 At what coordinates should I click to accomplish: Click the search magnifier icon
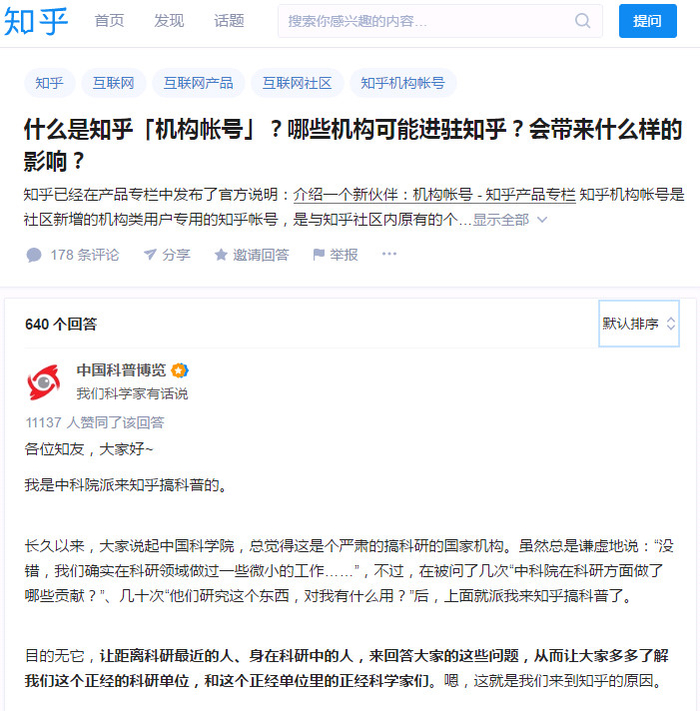click(x=583, y=21)
